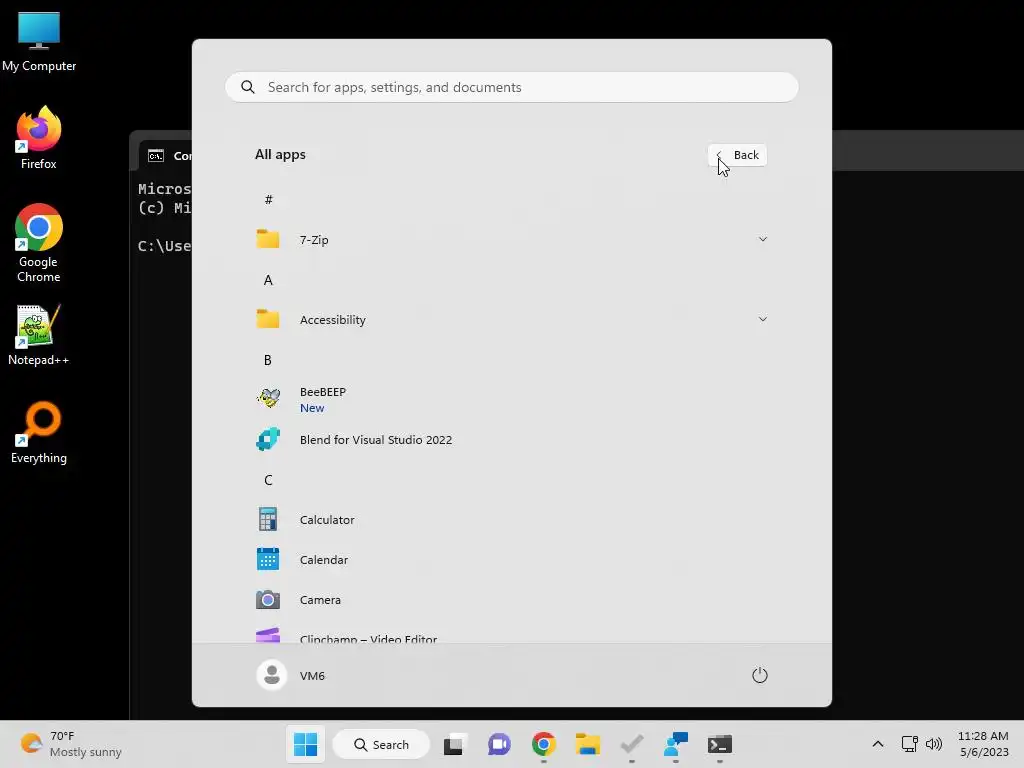Open the 7-Zip folder icon
This screenshot has height=768, width=1024.
click(268, 239)
